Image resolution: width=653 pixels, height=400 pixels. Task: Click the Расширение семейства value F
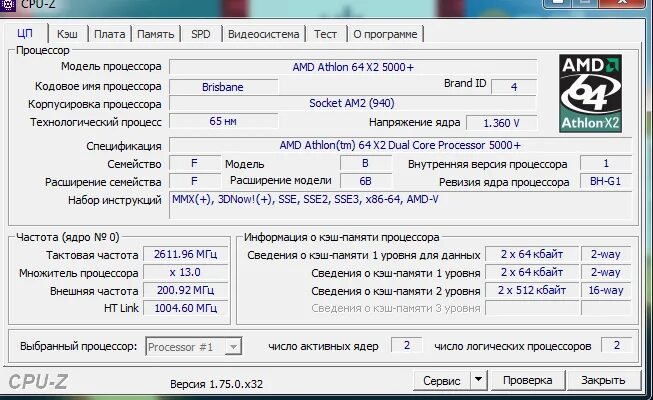pos(194,181)
